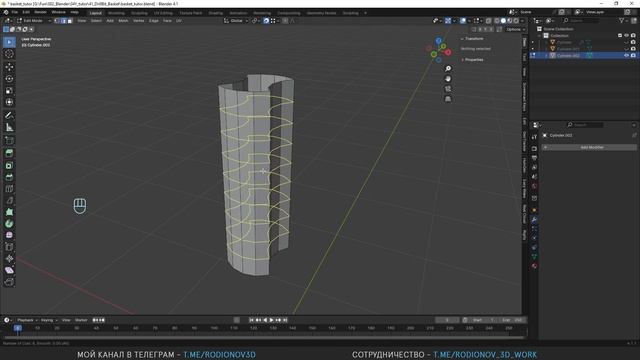Select the Edge Slide tool

point(9,247)
